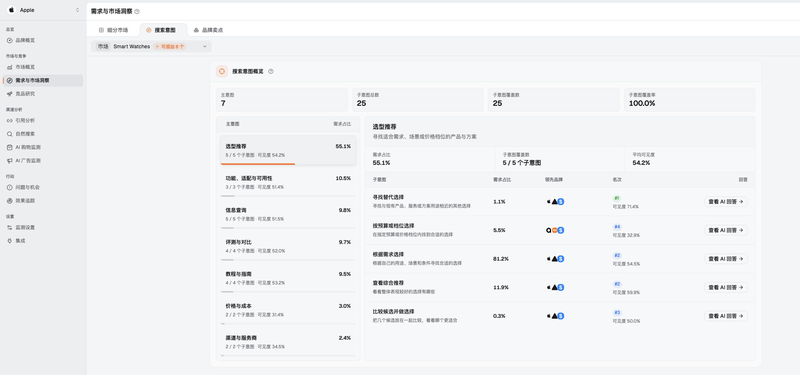The width and height of the screenshot is (800, 375).
Task: Click the 子意图总数 25 stat card
Action: [x=417, y=99]
